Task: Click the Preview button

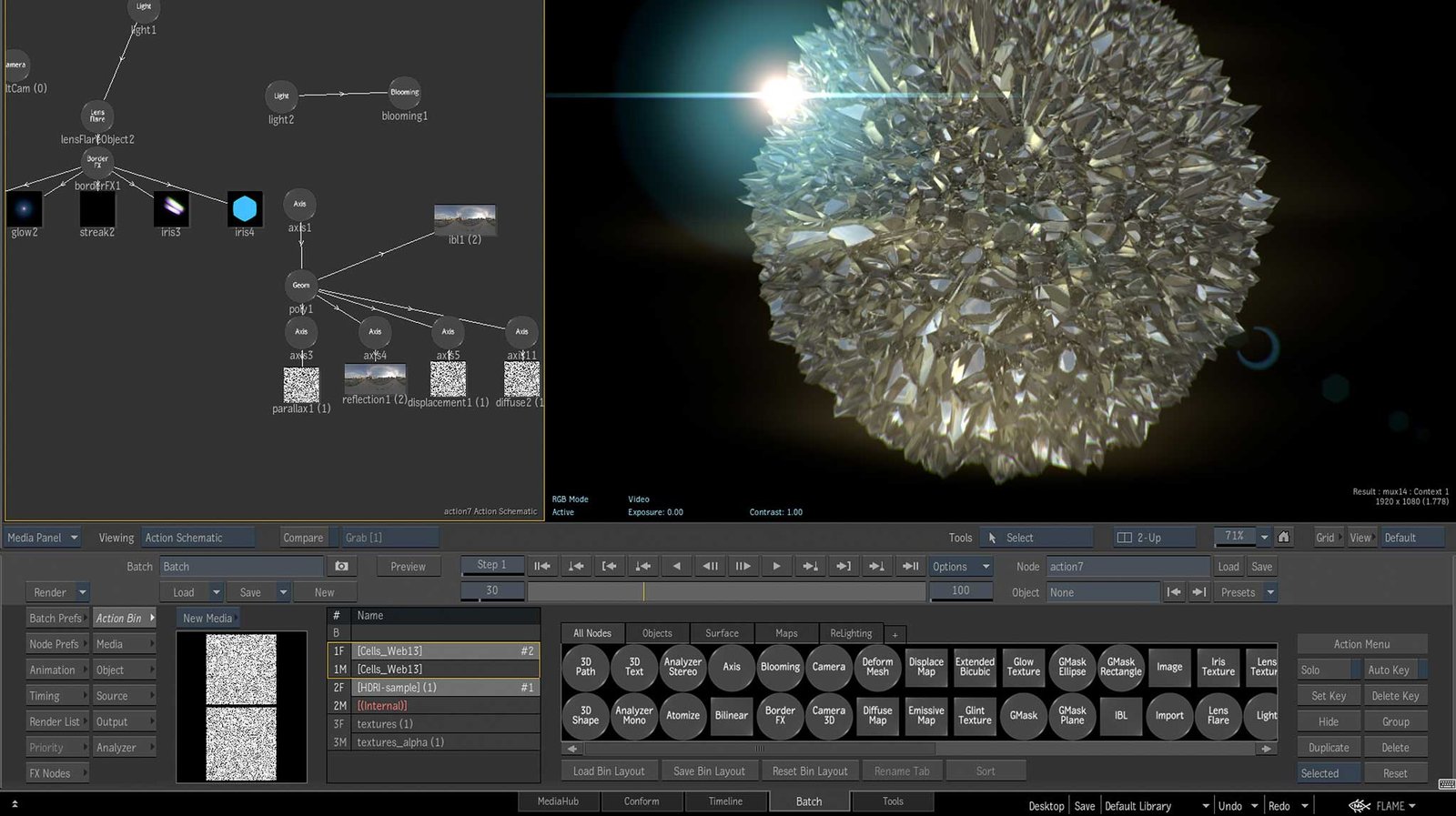Action: pos(408,567)
